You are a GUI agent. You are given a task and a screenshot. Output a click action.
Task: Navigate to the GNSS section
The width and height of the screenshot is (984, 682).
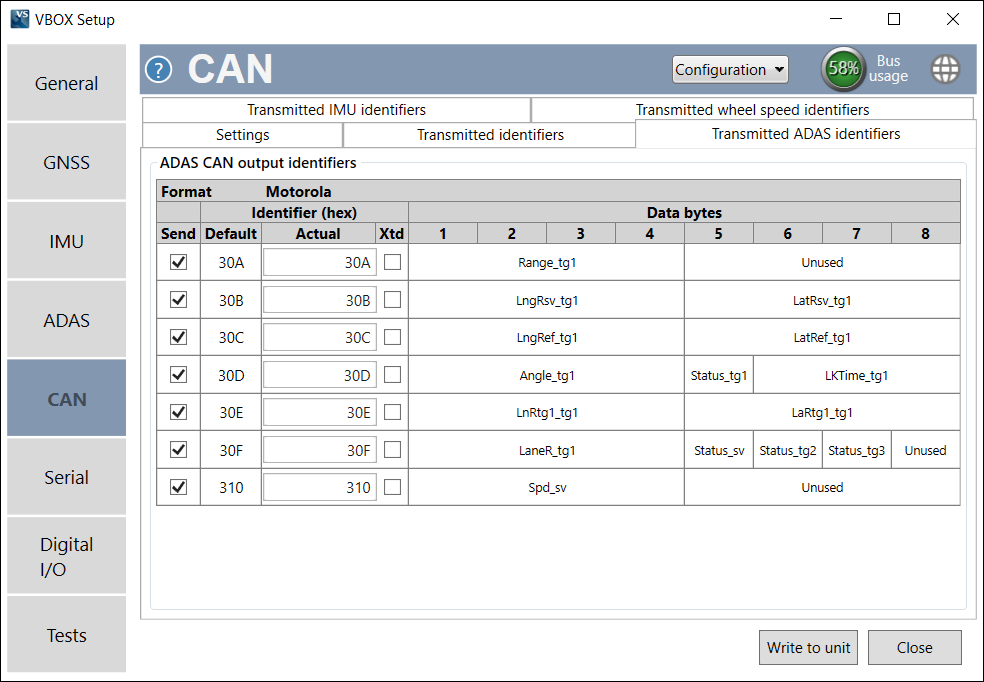pos(66,161)
